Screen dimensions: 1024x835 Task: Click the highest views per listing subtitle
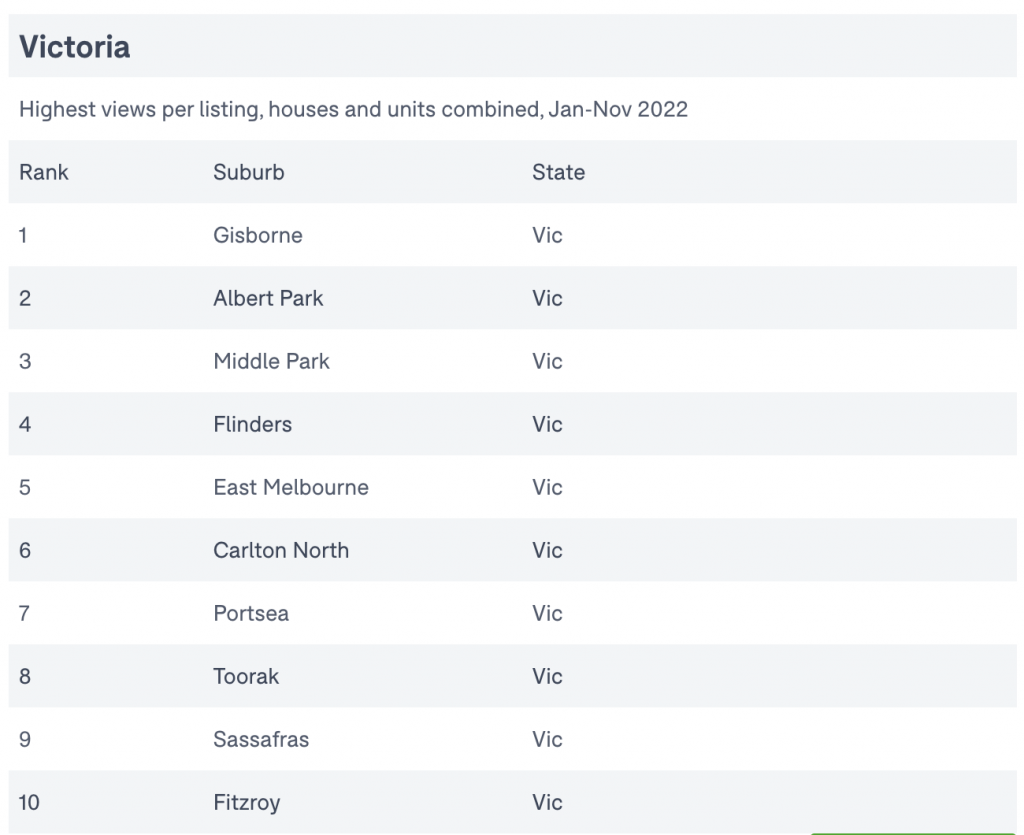point(353,109)
